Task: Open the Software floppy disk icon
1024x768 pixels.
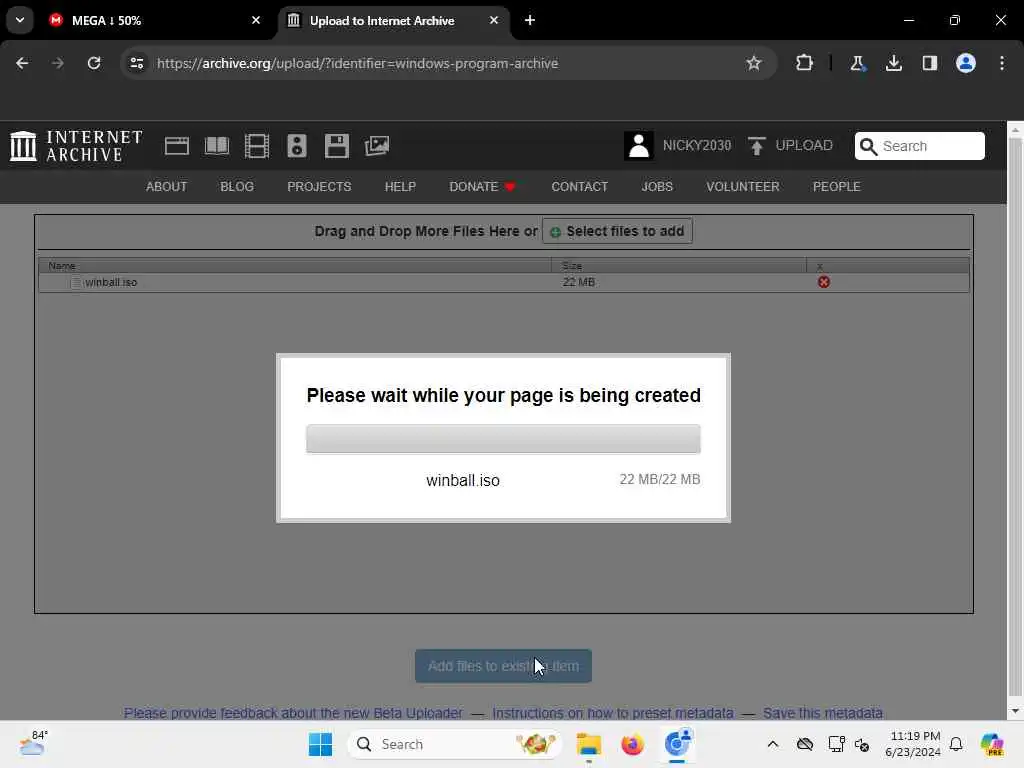Action: [336, 146]
